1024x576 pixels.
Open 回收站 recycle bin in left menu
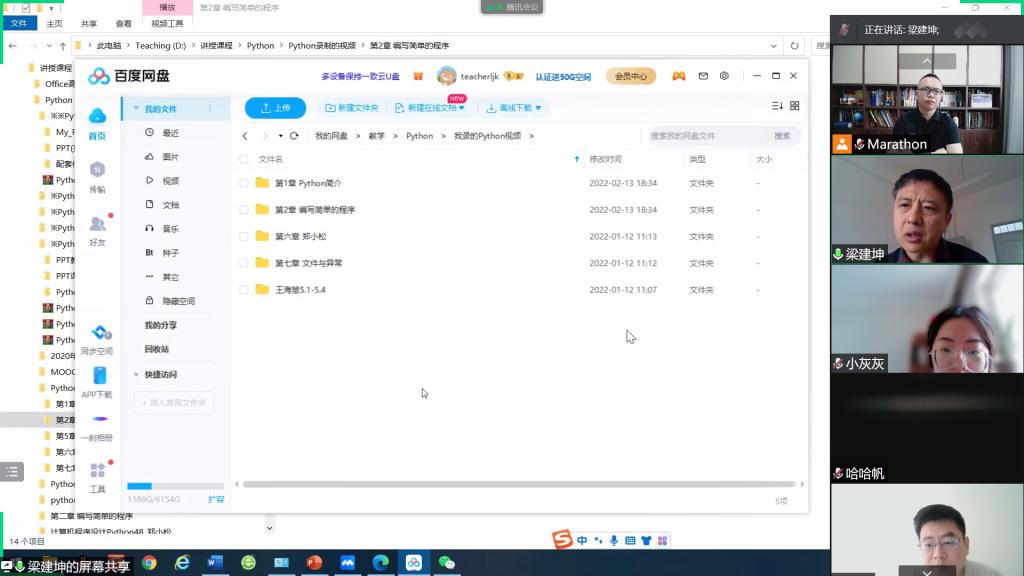click(157, 349)
